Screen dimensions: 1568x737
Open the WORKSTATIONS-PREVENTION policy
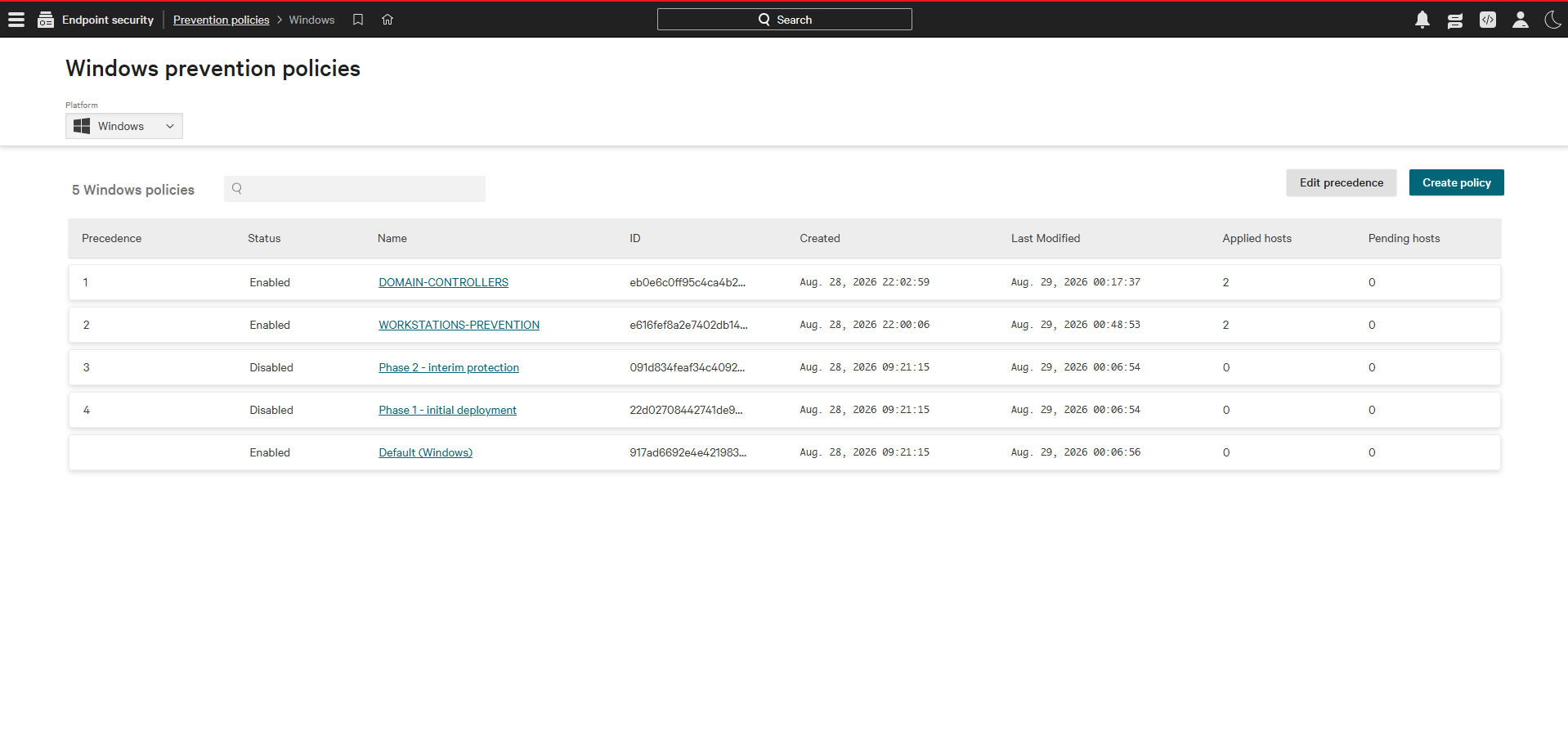(459, 325)
